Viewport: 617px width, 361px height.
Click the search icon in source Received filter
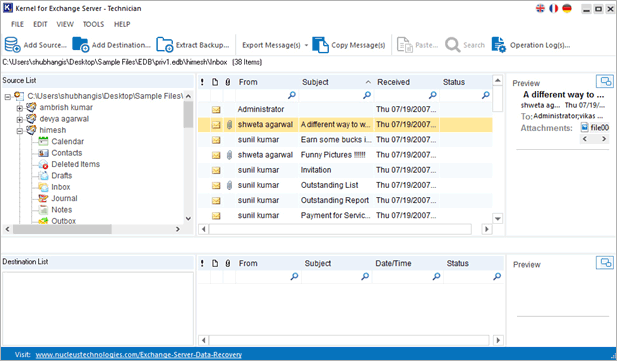(432, 95)
